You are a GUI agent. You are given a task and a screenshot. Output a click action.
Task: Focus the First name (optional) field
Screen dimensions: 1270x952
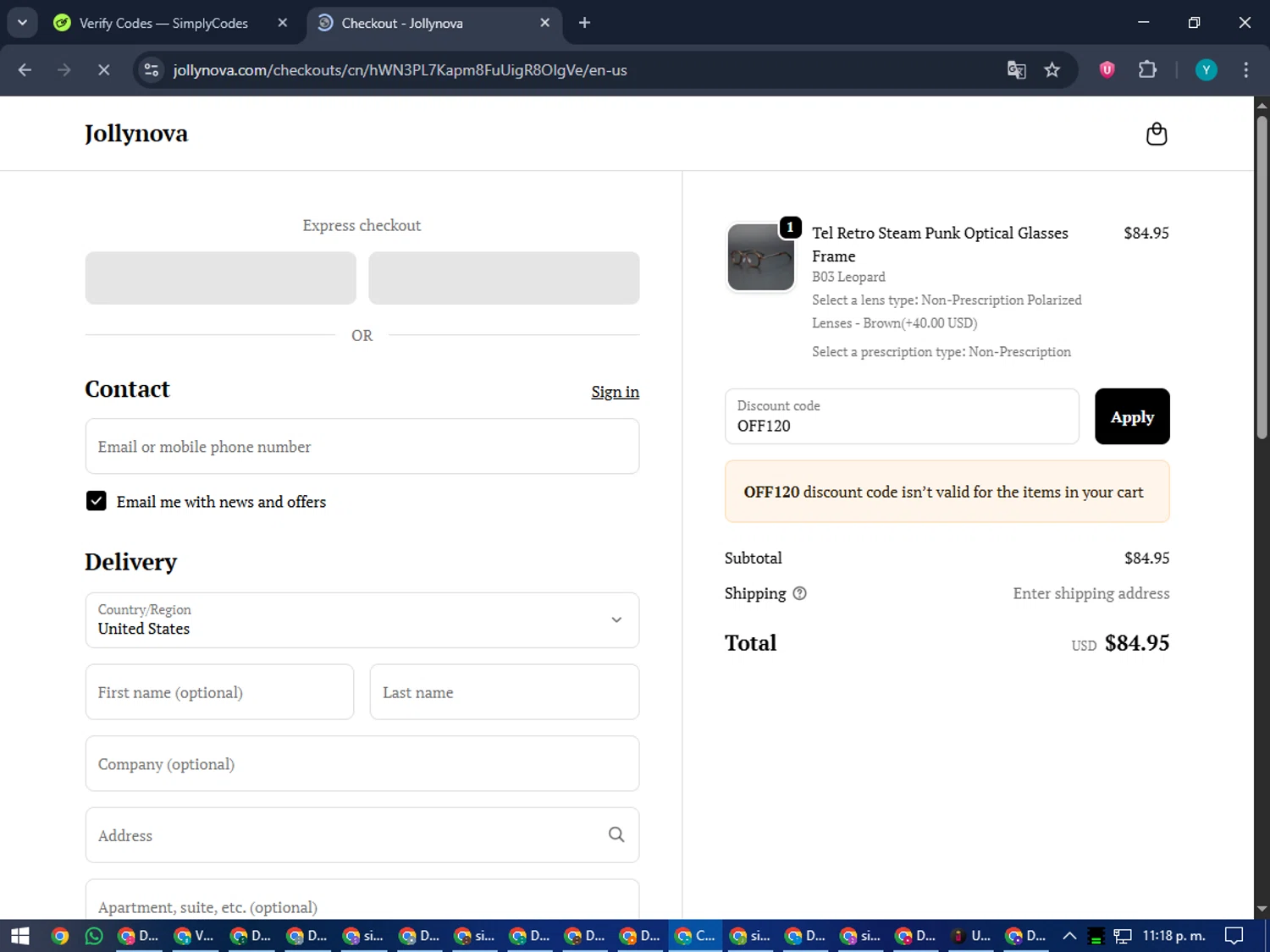pos(219,692)
